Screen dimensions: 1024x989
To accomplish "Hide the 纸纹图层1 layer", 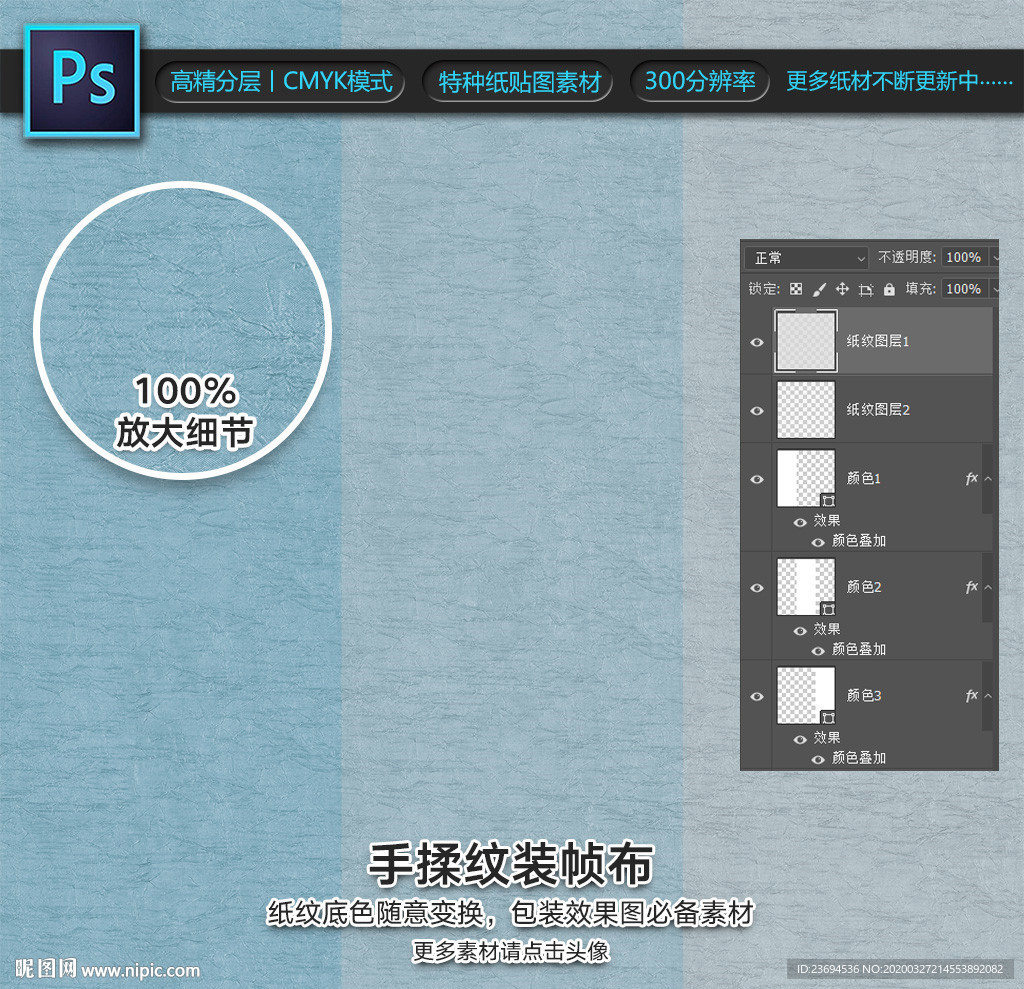I will pyautogui.click(x=757, y=342).
